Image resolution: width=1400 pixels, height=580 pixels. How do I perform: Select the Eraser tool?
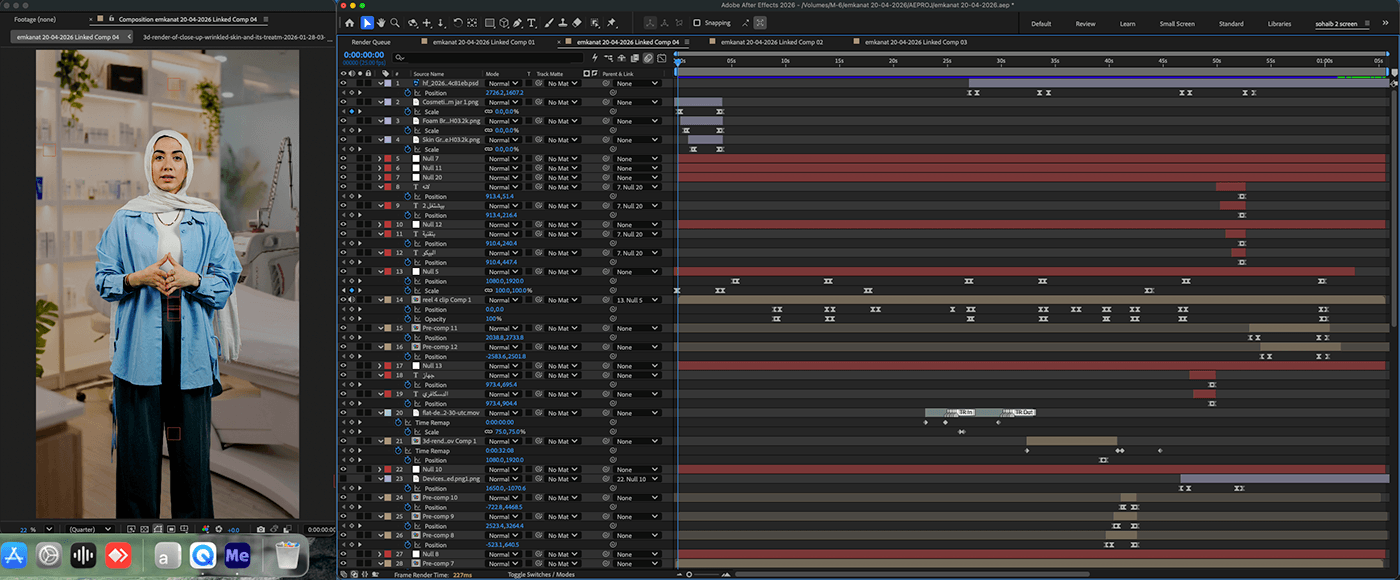[577, 22]
